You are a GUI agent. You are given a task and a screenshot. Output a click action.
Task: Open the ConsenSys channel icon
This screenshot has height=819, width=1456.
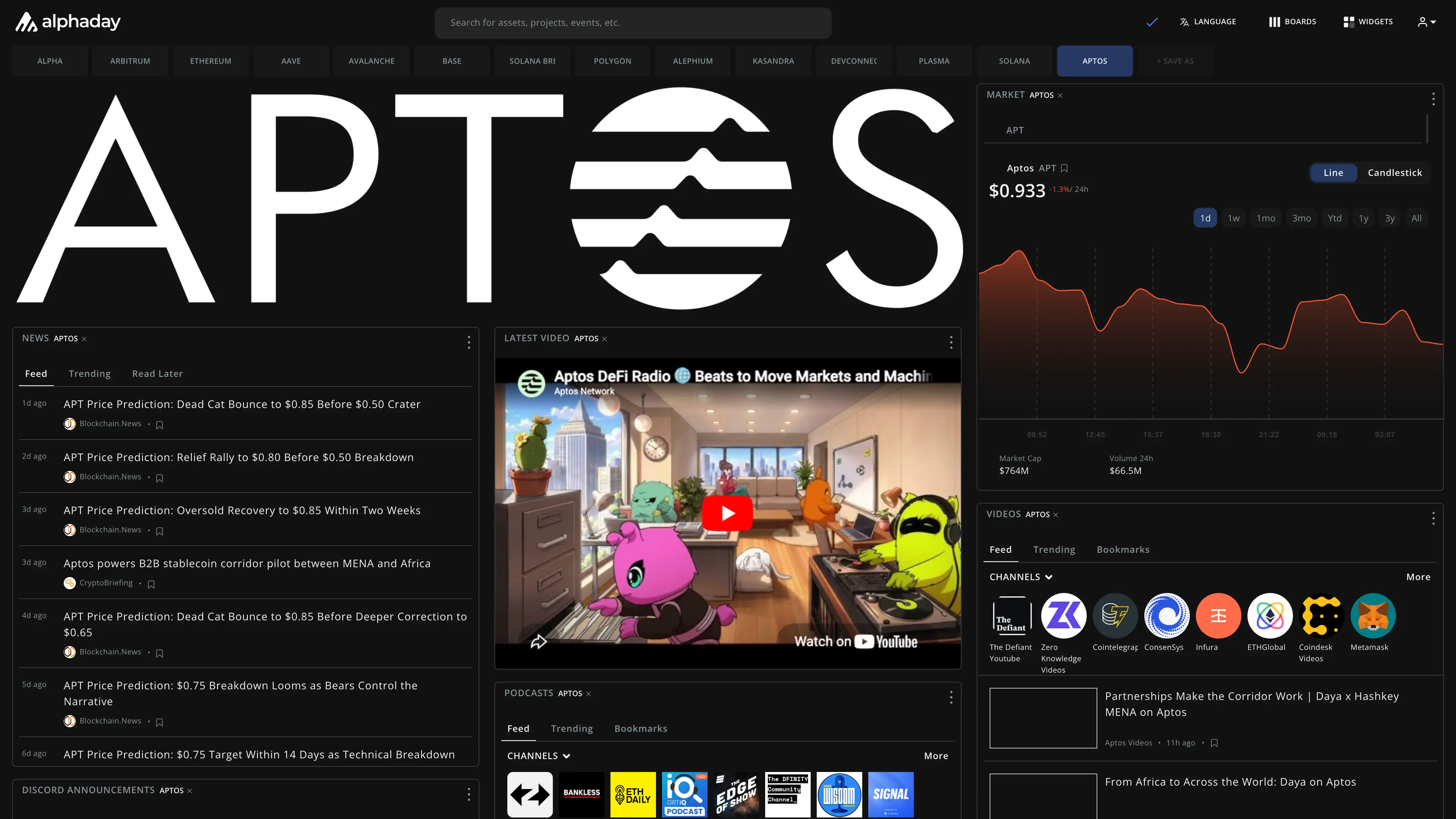[1167, 615]
